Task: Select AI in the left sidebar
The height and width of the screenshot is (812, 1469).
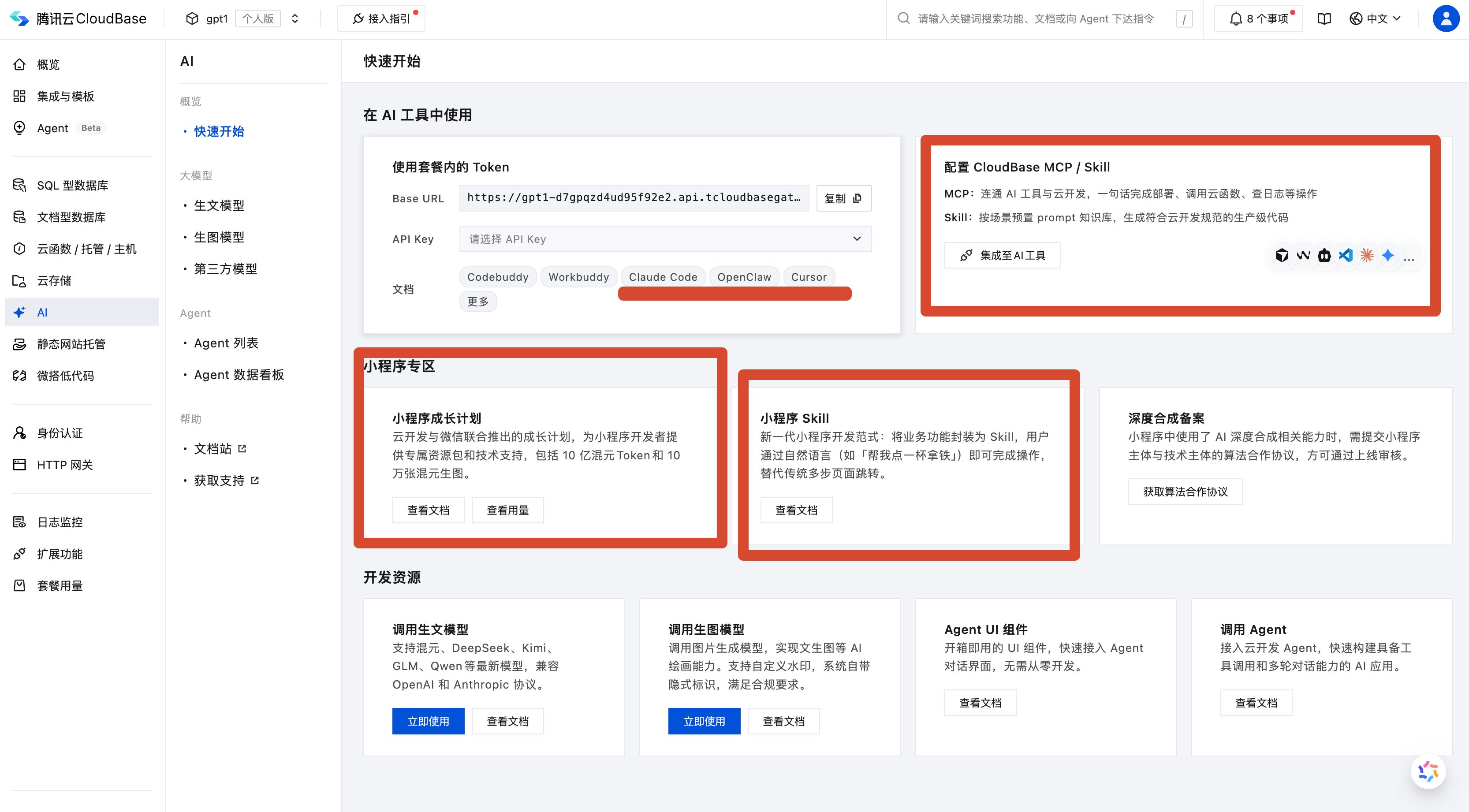Action: coord(82,313)
